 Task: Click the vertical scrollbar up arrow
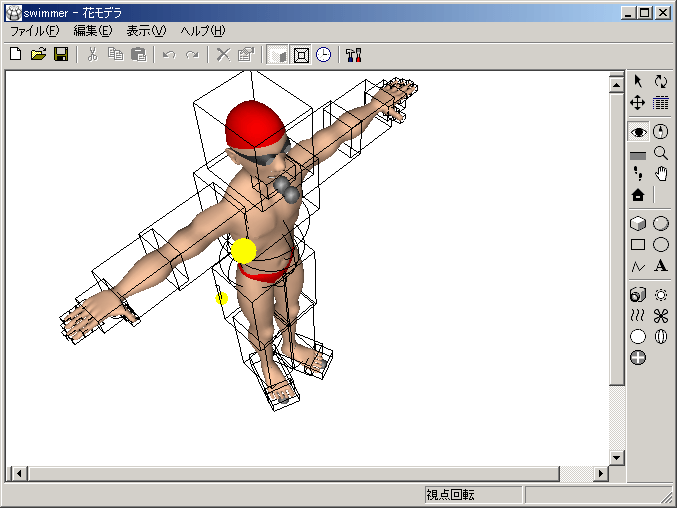pos(617,85)
